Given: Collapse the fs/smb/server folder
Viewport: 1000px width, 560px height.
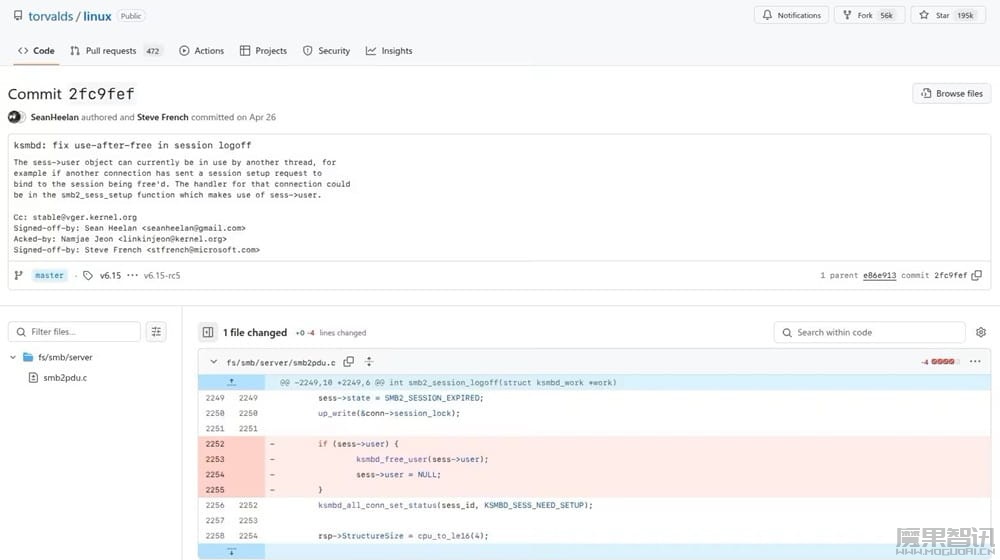Looking at the screenshot, I should pos(13,357).
